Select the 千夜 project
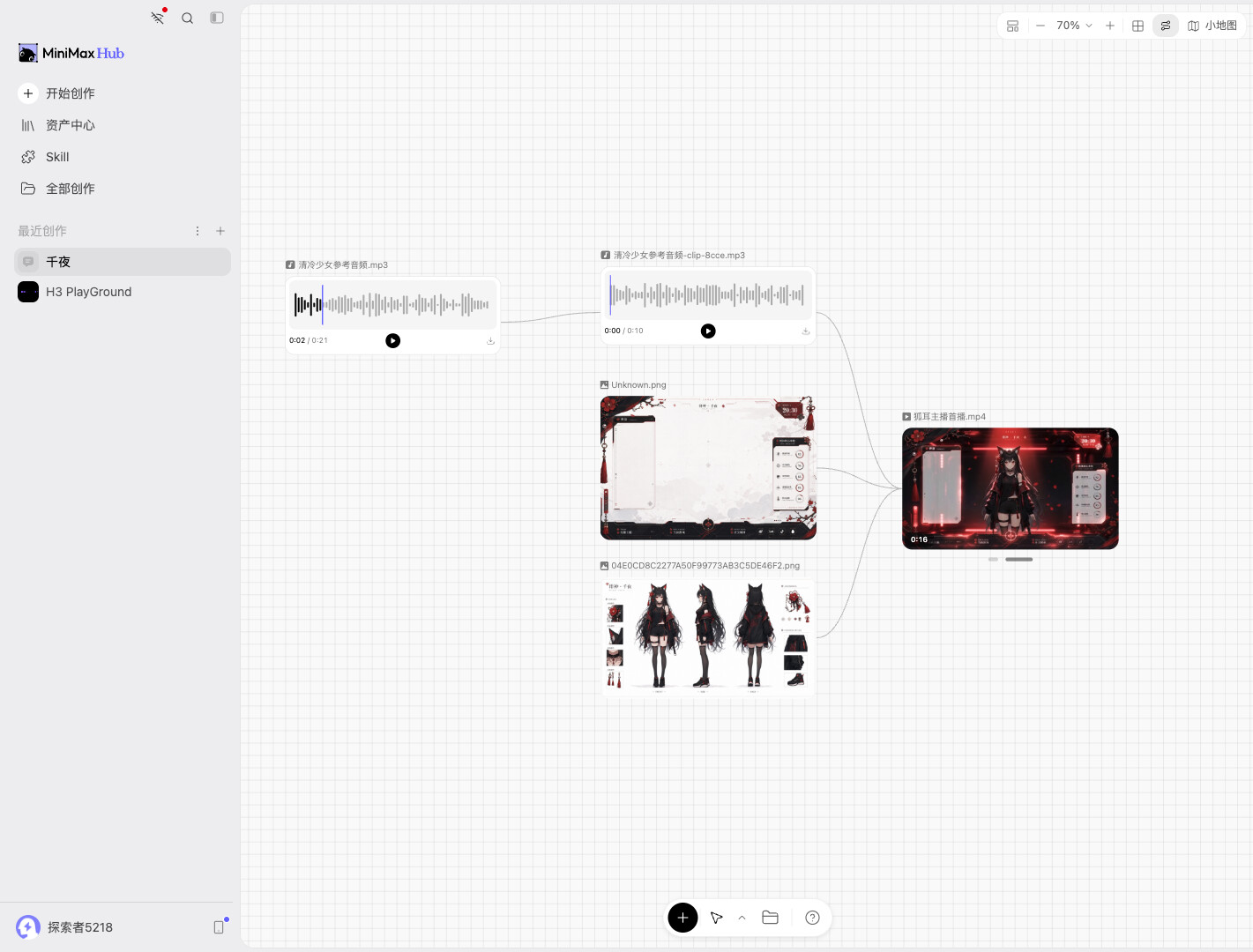This screenshot has width=1253, height=952. click(123, 262)
